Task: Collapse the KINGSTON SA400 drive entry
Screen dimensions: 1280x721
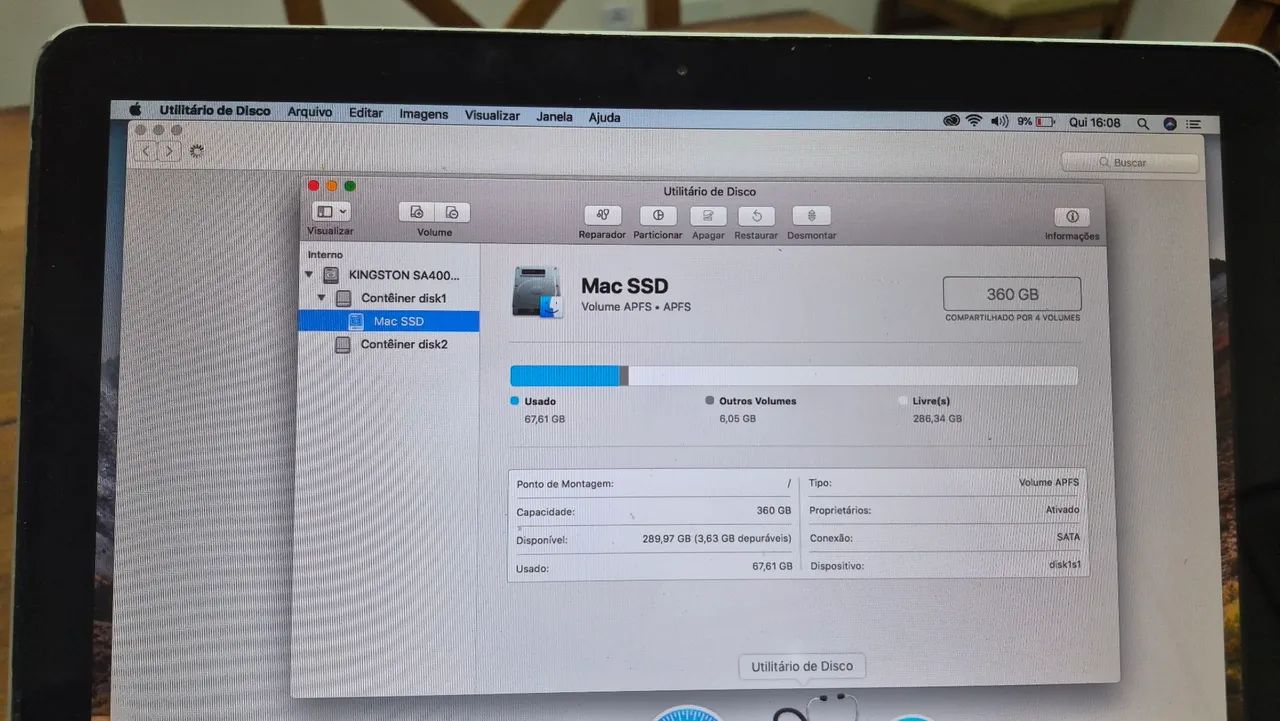Action: [x=309, y=275]
